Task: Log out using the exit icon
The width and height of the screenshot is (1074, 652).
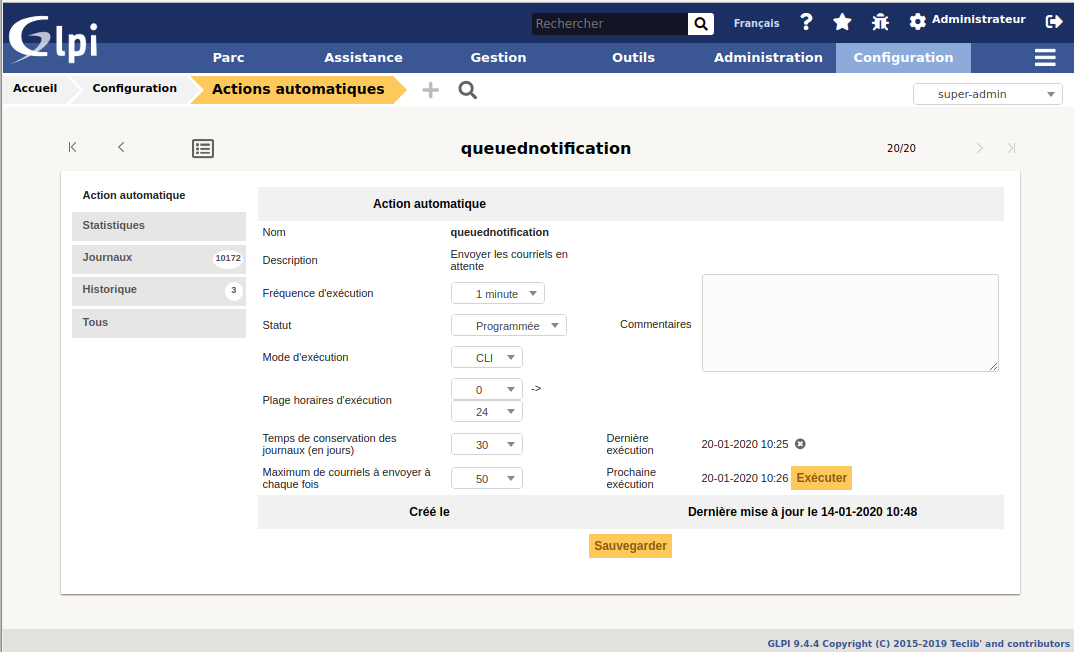Action: [x=1055, y=20]
